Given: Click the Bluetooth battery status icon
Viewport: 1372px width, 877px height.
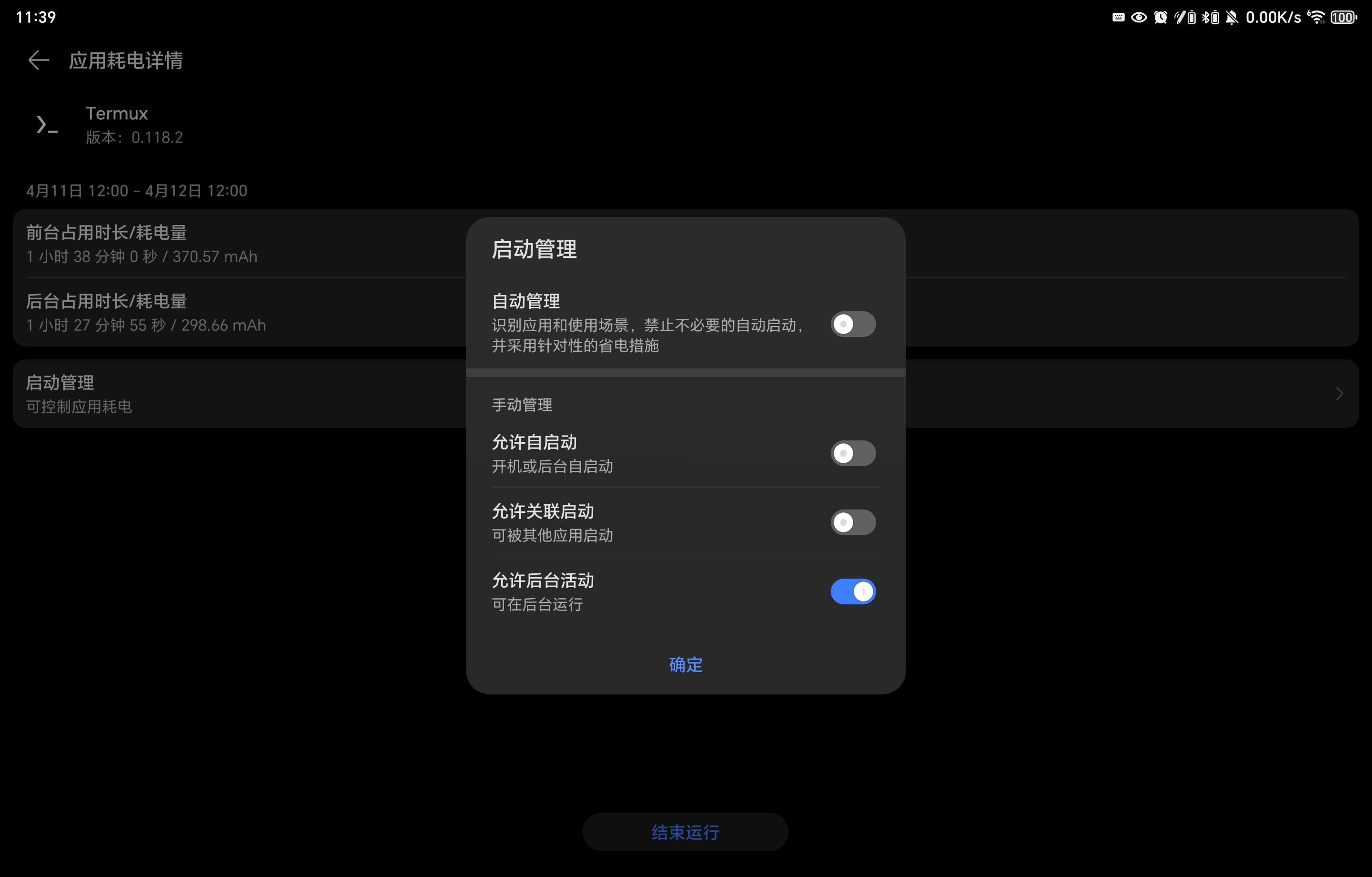Looking at the screenshot, I should pos(1210,18).
